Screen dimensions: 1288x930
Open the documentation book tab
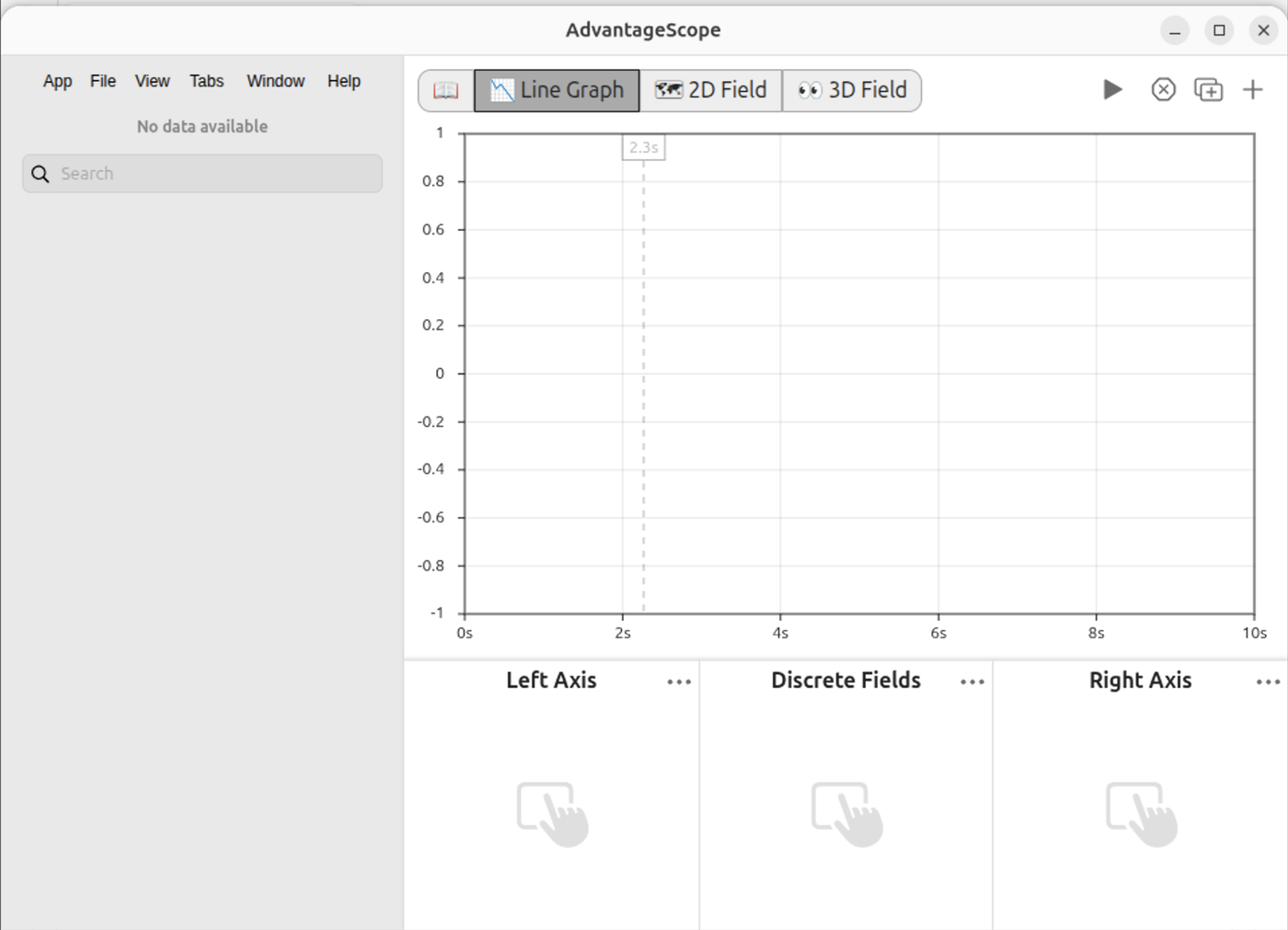pos(446,90)
